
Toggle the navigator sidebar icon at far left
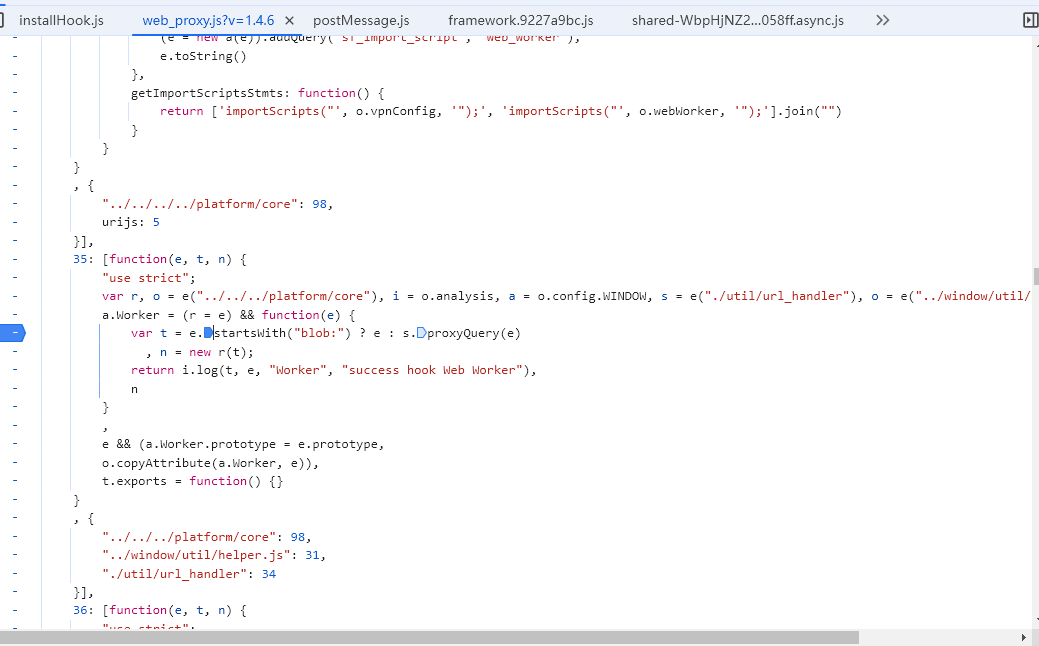[3, 20]
